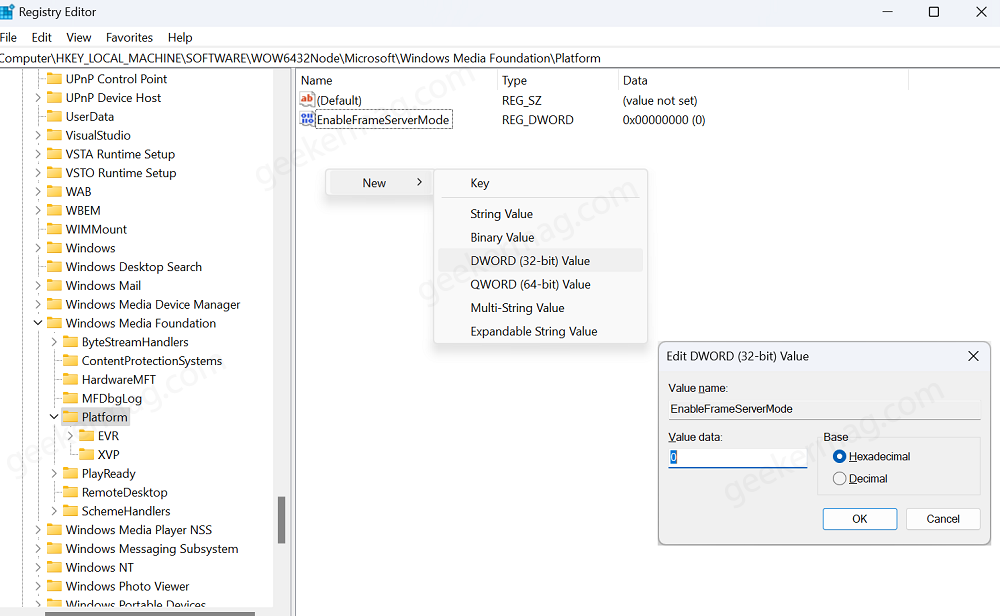Click the WAB folder icon
Screen dimensions: 1000x616
click(55, 191)
